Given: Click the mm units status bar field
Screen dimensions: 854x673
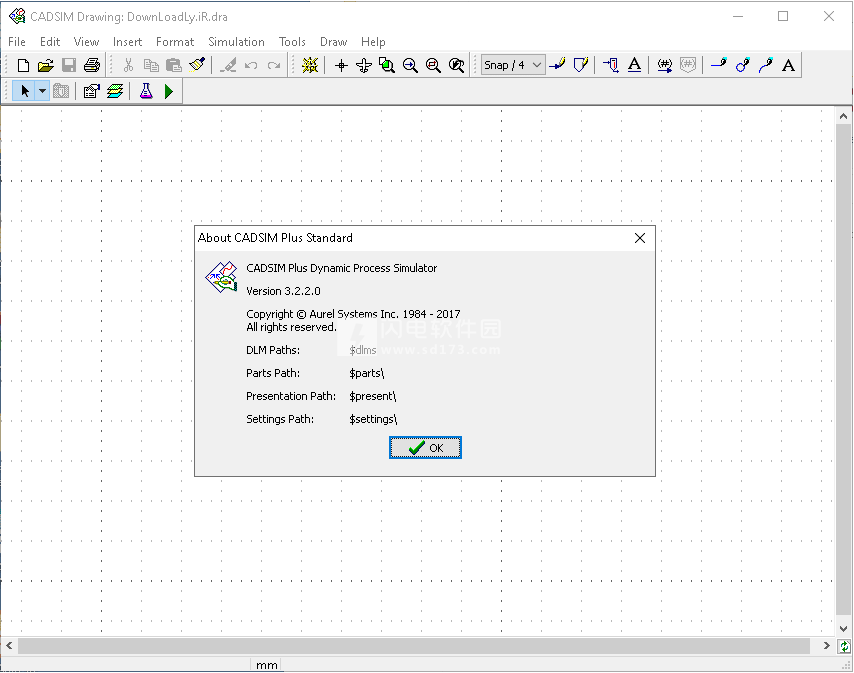Looking at the screenshot, I should (266, 665).
